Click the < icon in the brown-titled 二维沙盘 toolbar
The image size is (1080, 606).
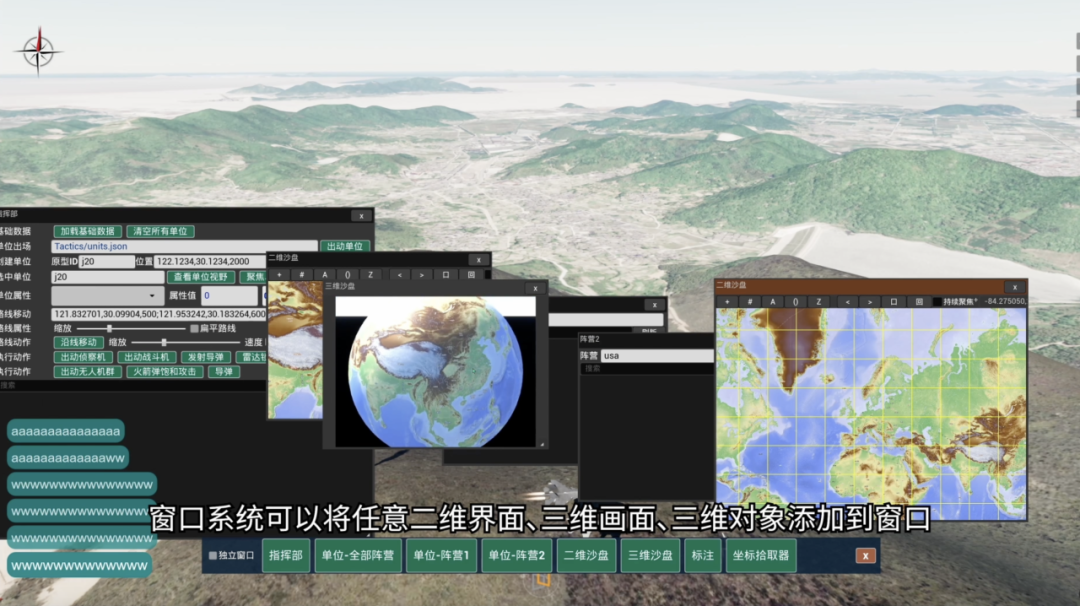[847, 302]
